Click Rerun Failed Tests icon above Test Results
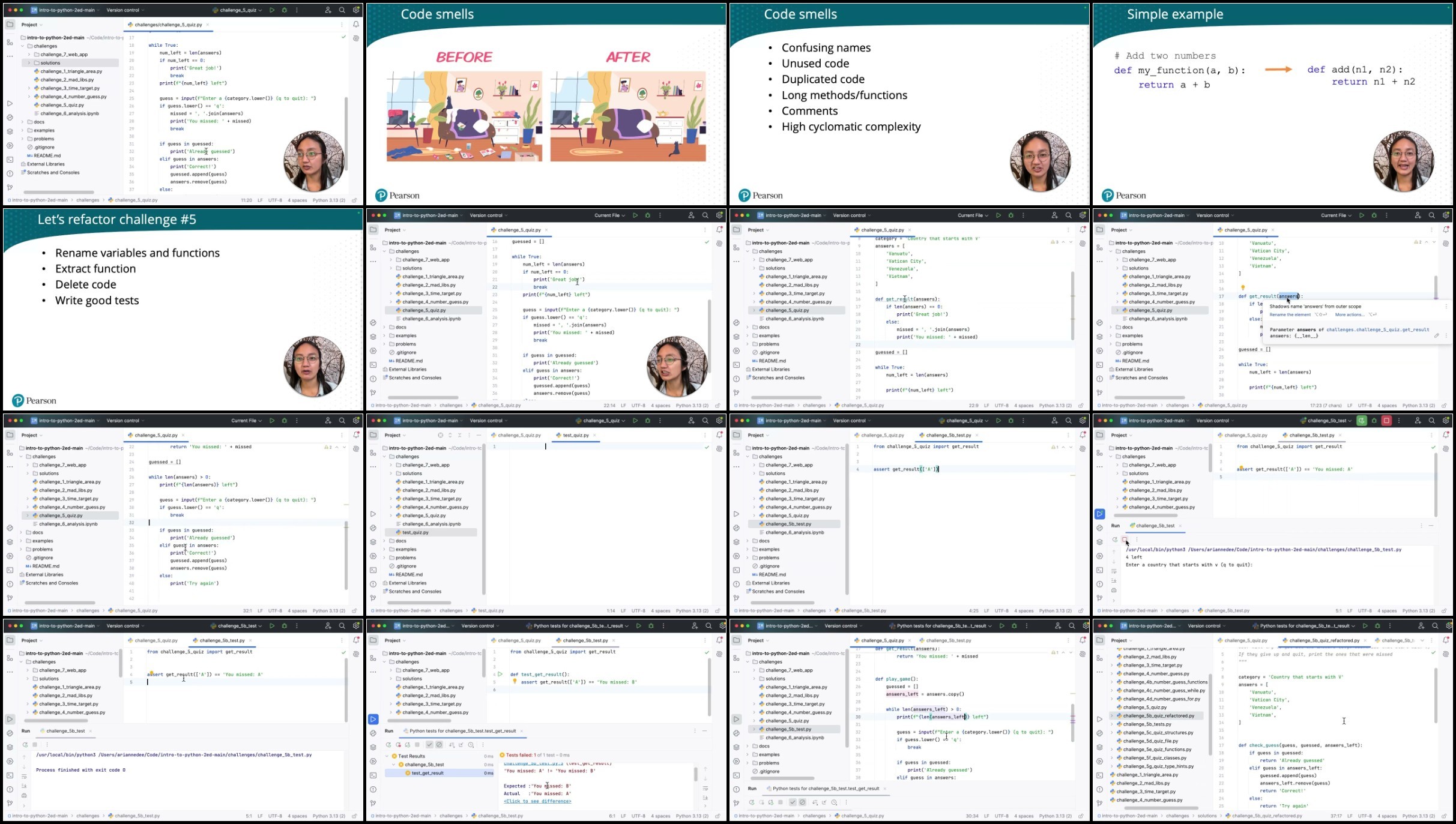The width and height of the screenshot is (1456, 824). pos(398,745)
